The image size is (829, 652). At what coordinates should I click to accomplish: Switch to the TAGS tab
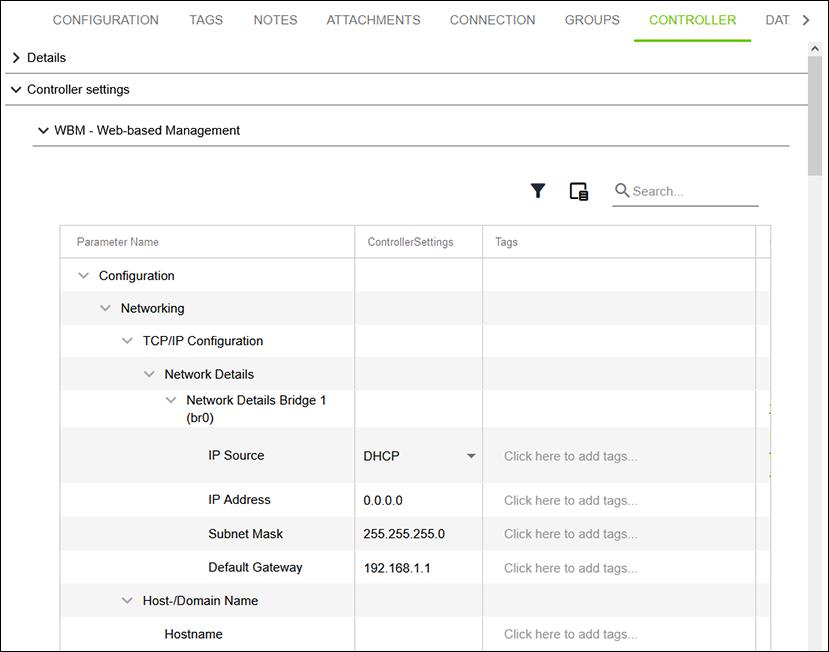click(206, 20)
